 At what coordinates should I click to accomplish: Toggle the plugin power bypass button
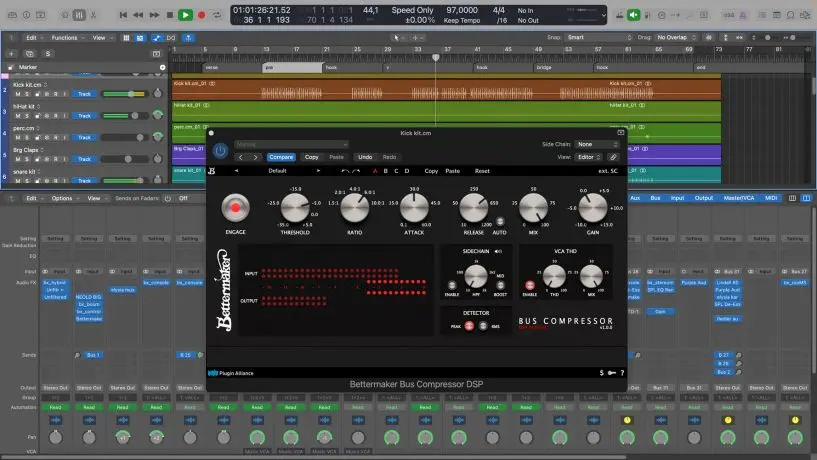pyautogui.click(x=220, y=151)
